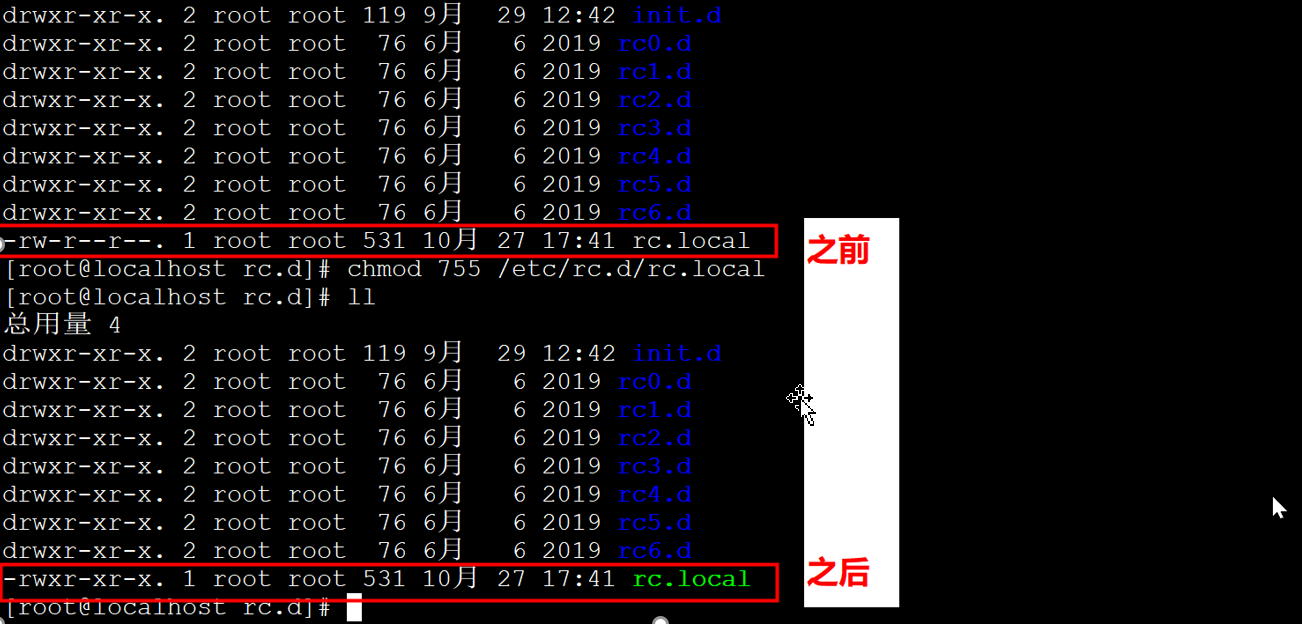Click the lower blue rc1.d directory
The width and height of the screenshot is (1302, 624).
point(655,410)
